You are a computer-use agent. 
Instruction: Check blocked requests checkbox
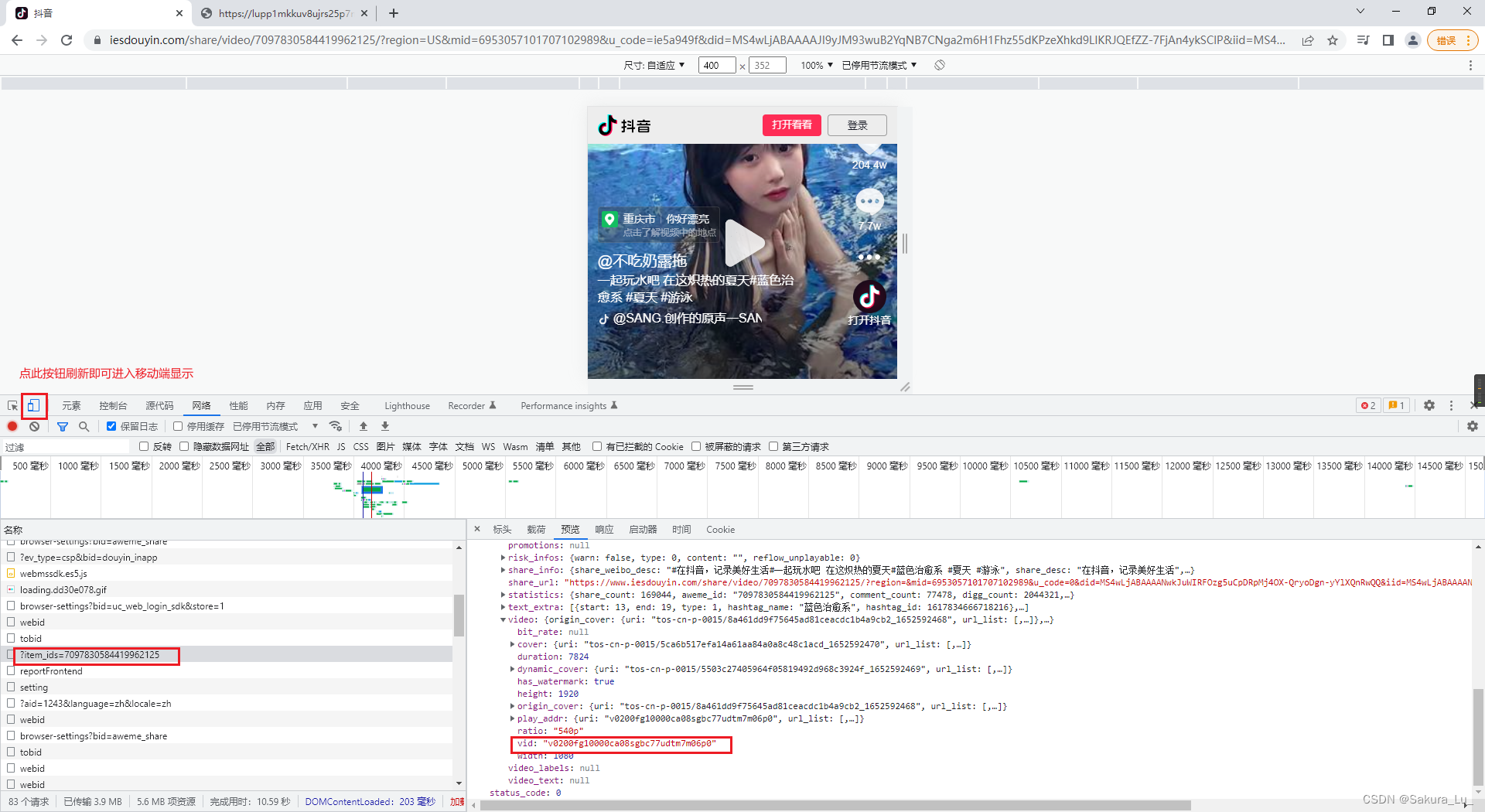coord(696,446)
